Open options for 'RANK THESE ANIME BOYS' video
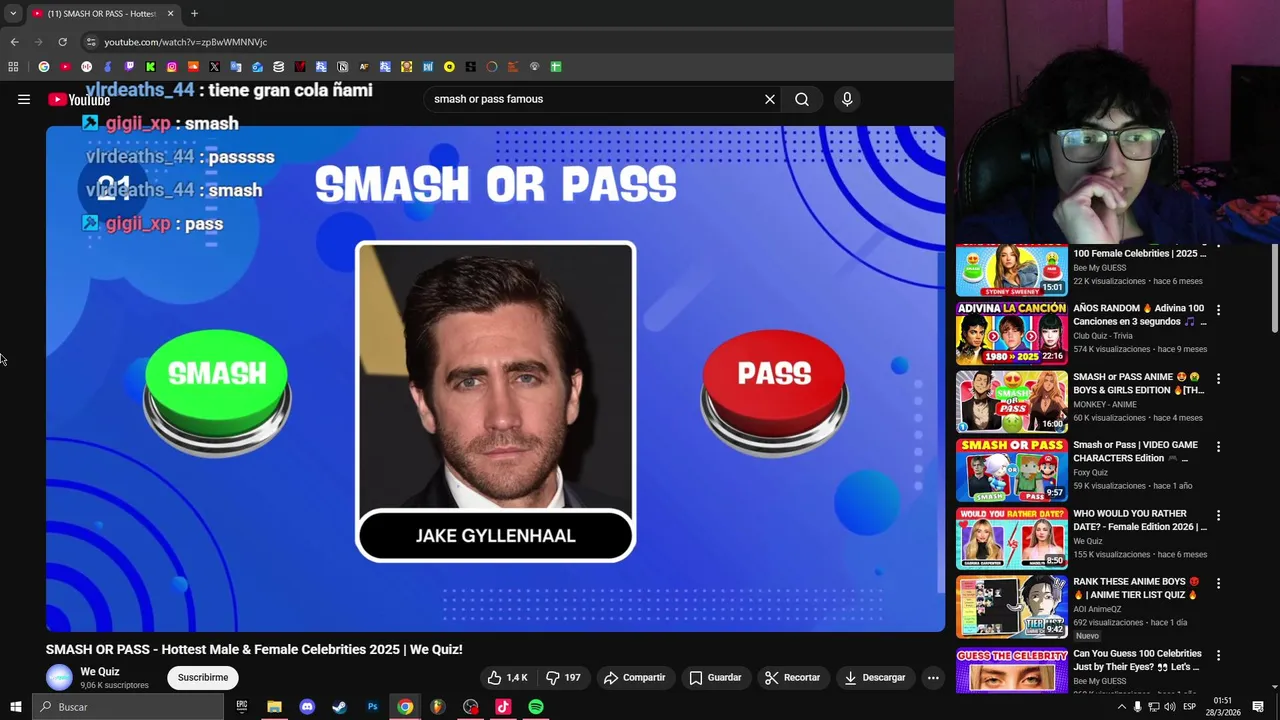Image resolution: width=1280 pixels, height=720 pixels. (x=1218, y=583)
